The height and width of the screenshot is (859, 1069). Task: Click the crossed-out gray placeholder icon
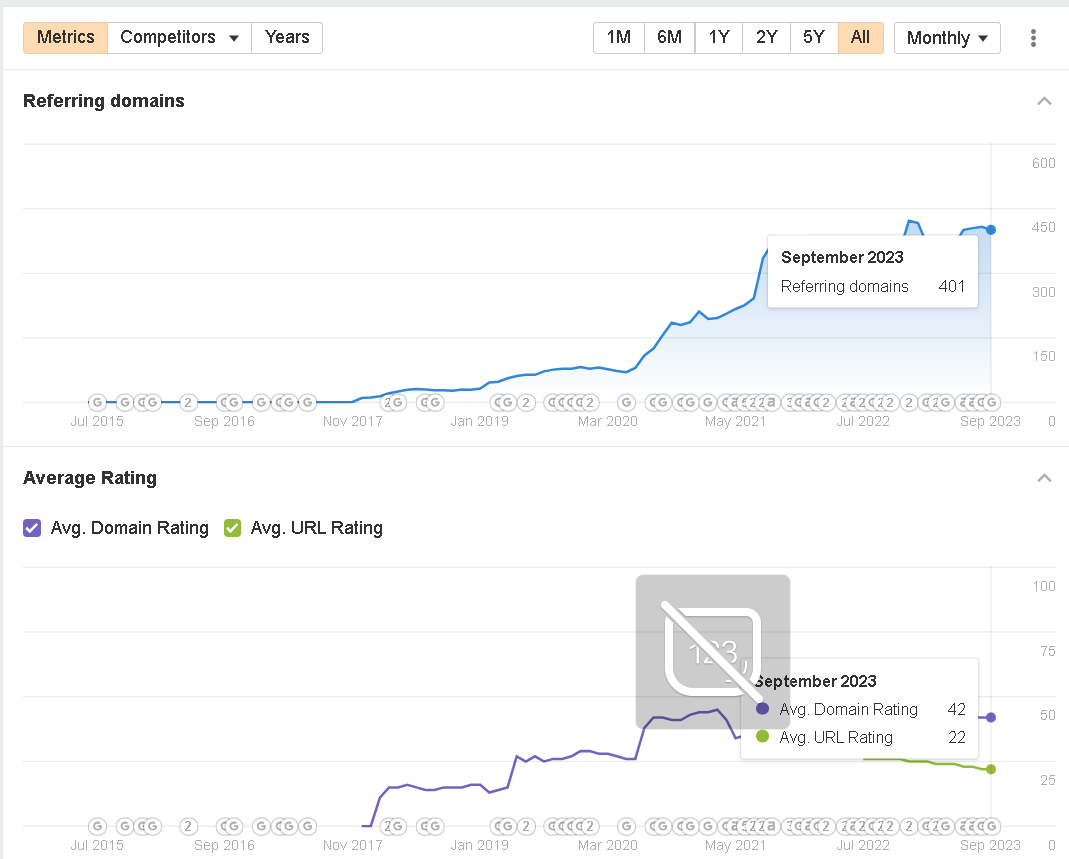point(713,651)
